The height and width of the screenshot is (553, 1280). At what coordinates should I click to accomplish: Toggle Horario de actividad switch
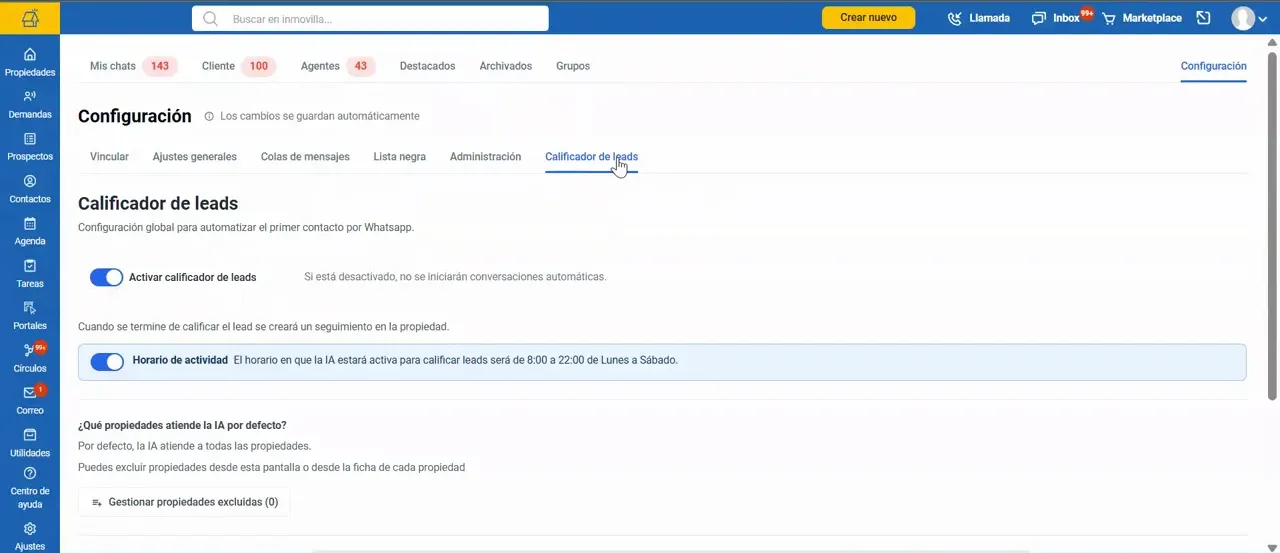(x=106, y=361)
